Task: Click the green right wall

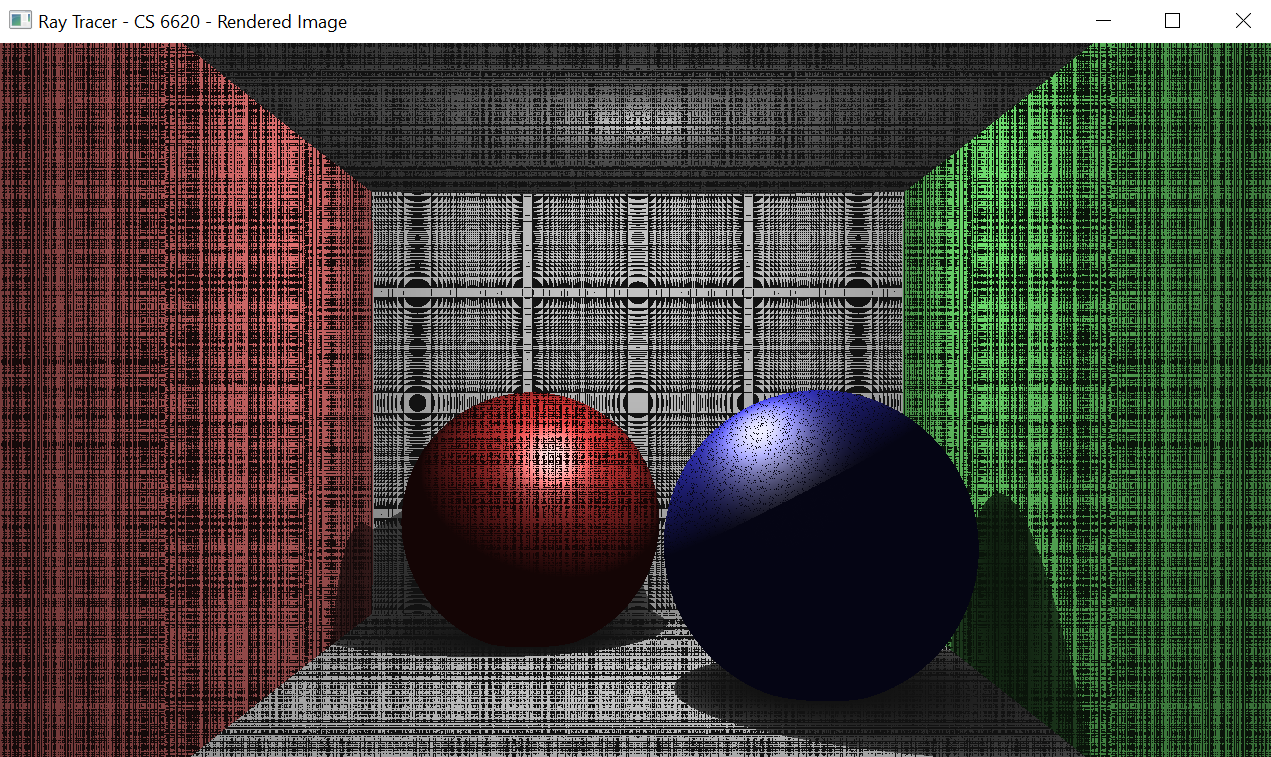Action: tap(1100, 350)
